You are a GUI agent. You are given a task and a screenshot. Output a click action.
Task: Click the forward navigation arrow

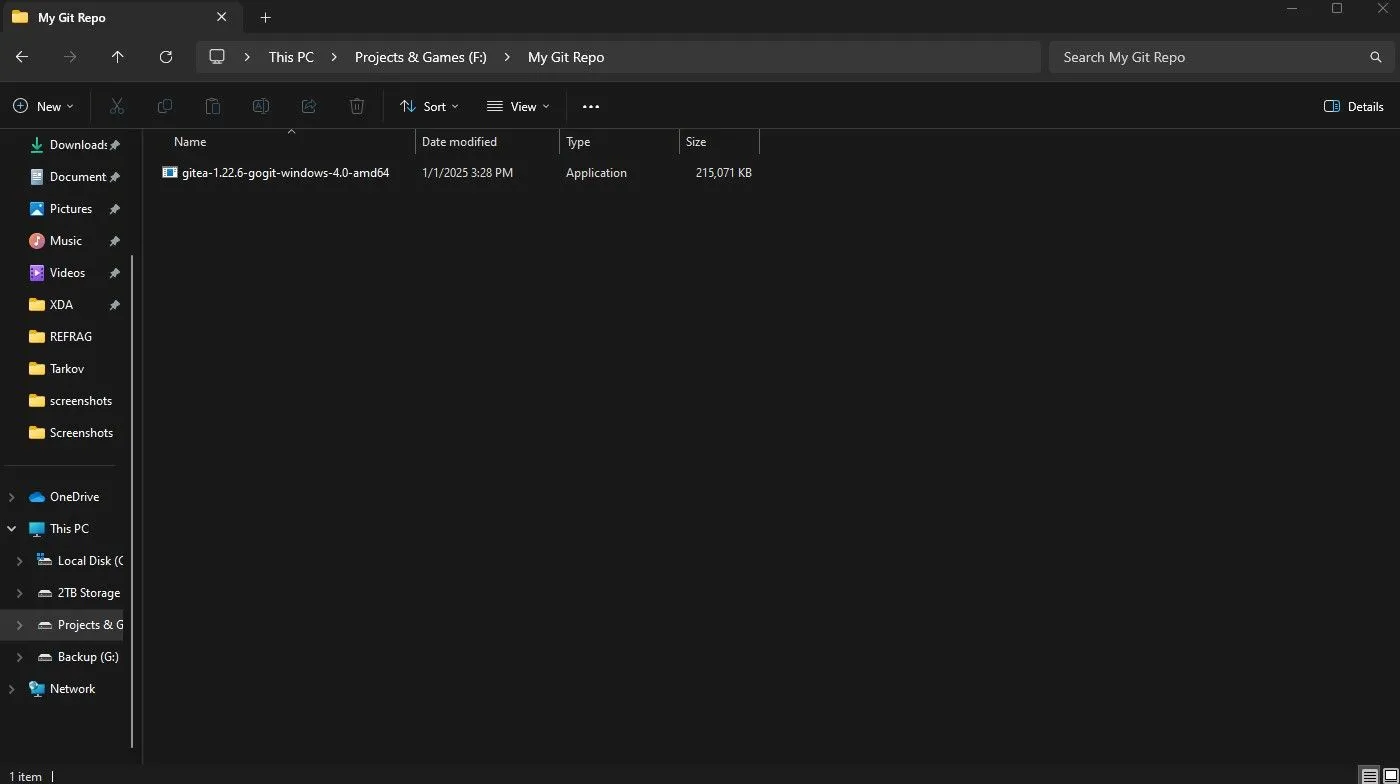[x=70, y=57]
